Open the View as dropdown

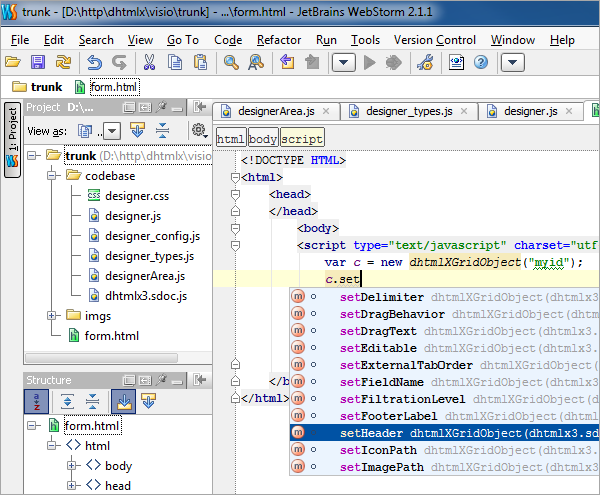[112, 131]
